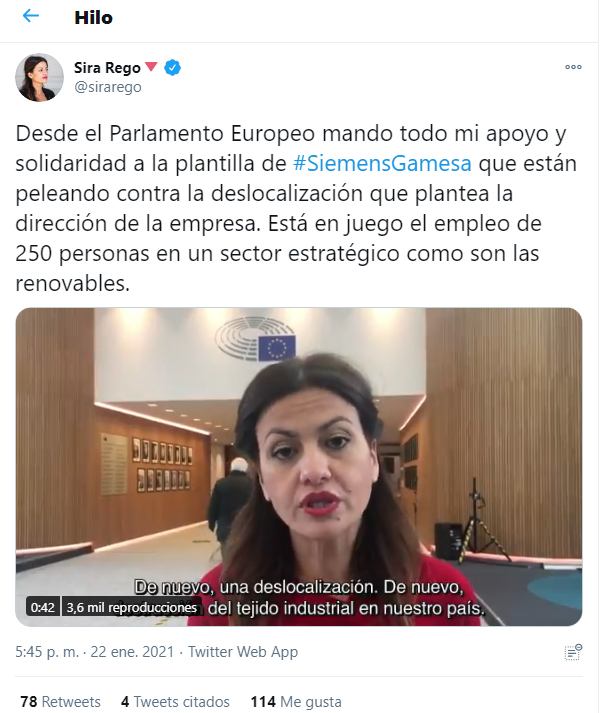605x713 pixels.
Task: Click the blue verified badge icon
Action: click(172, 68)
